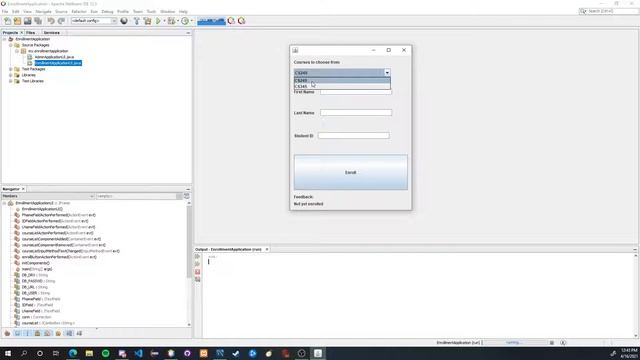Open the Refactor menu
This screenshot has height=360, width=640.
(x=79, y=11)
